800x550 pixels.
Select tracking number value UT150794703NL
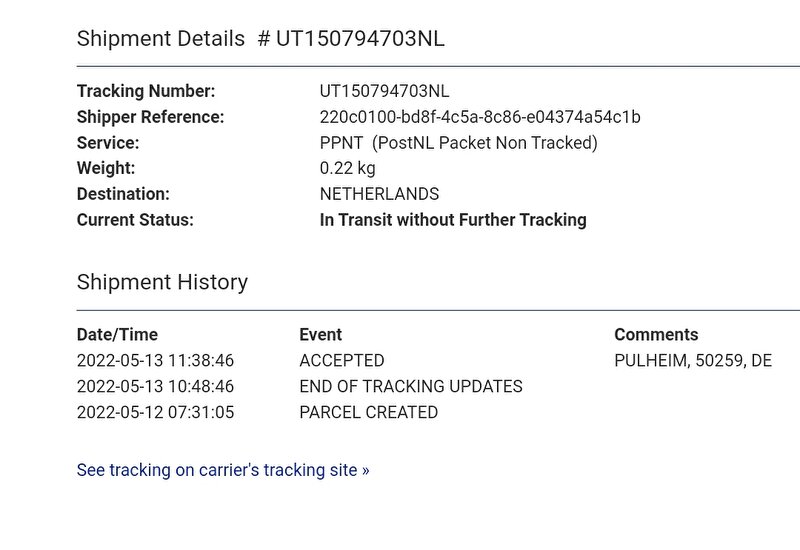pos(384,91)
